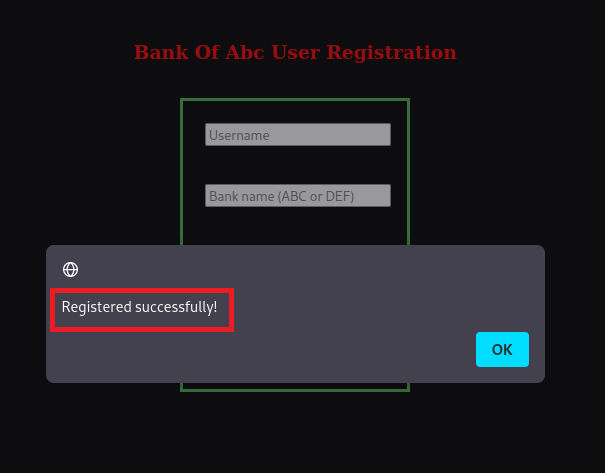Click the word "User" in the heading

click(296, 52)
